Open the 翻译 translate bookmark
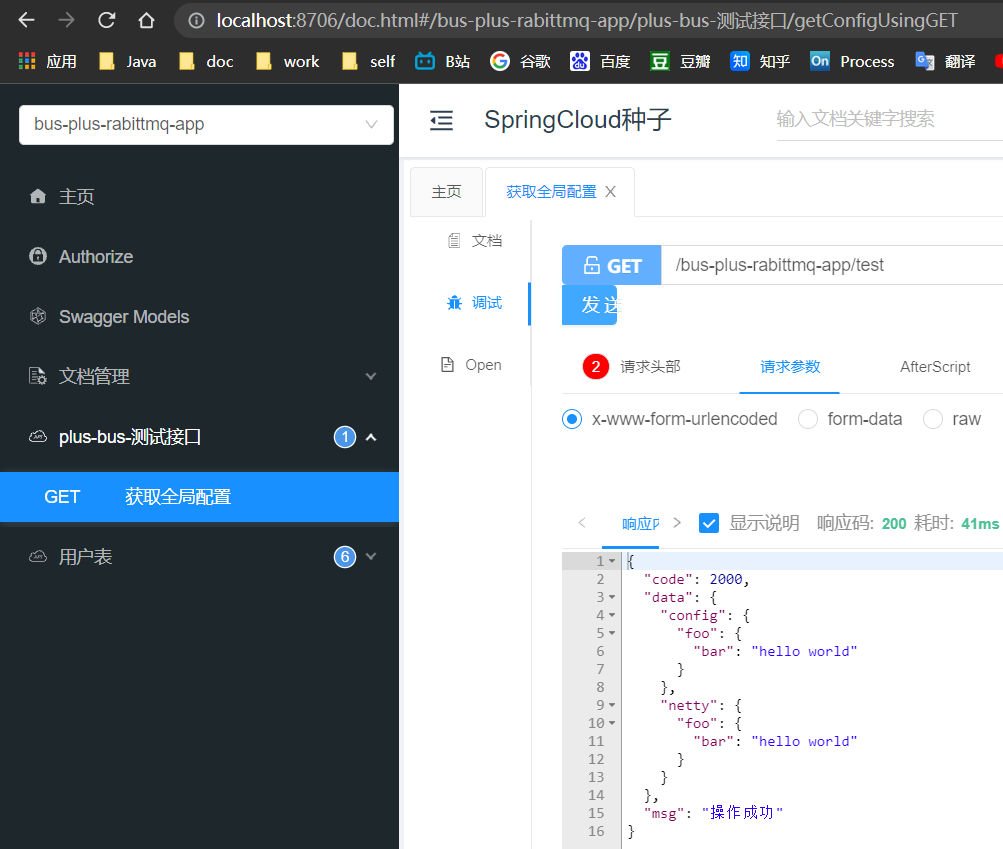 pos(945,61)
